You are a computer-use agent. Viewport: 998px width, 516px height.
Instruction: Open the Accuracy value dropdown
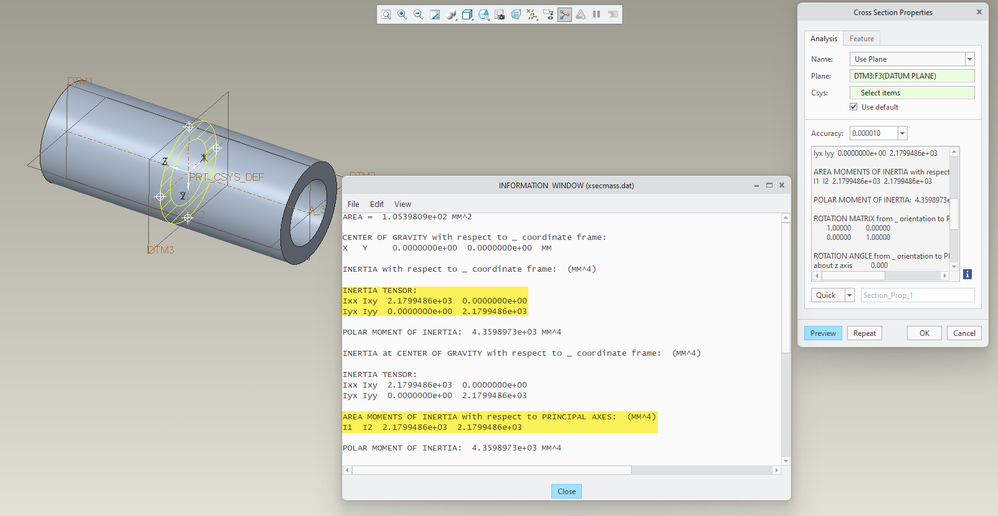pyautogui.click(x=902, y=133)
